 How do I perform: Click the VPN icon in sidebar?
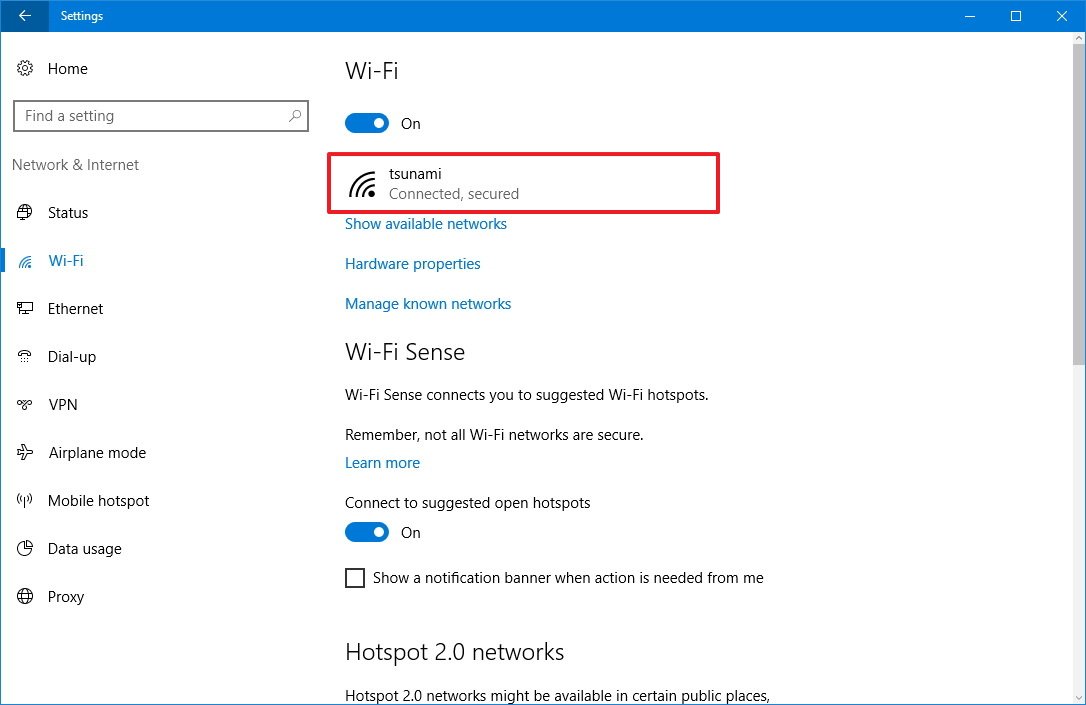coord(26,405)
